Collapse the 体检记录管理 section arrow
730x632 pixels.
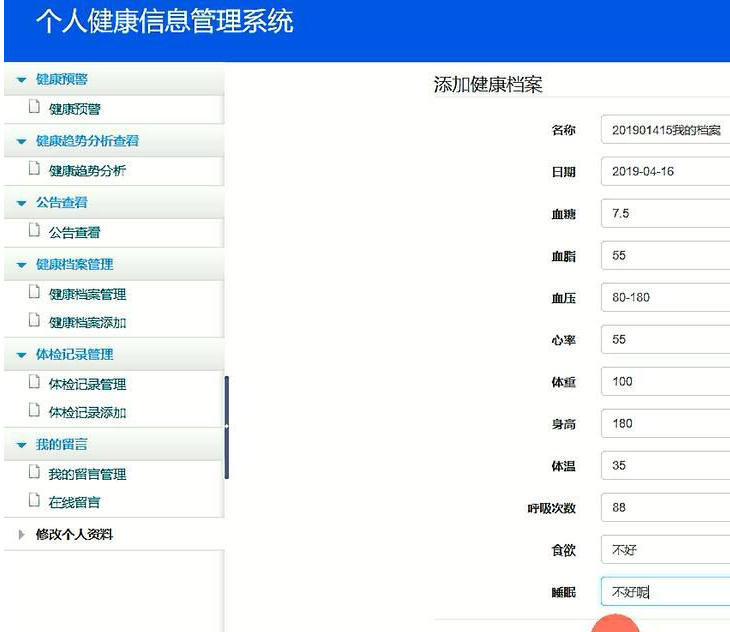[x=21, y=355]
